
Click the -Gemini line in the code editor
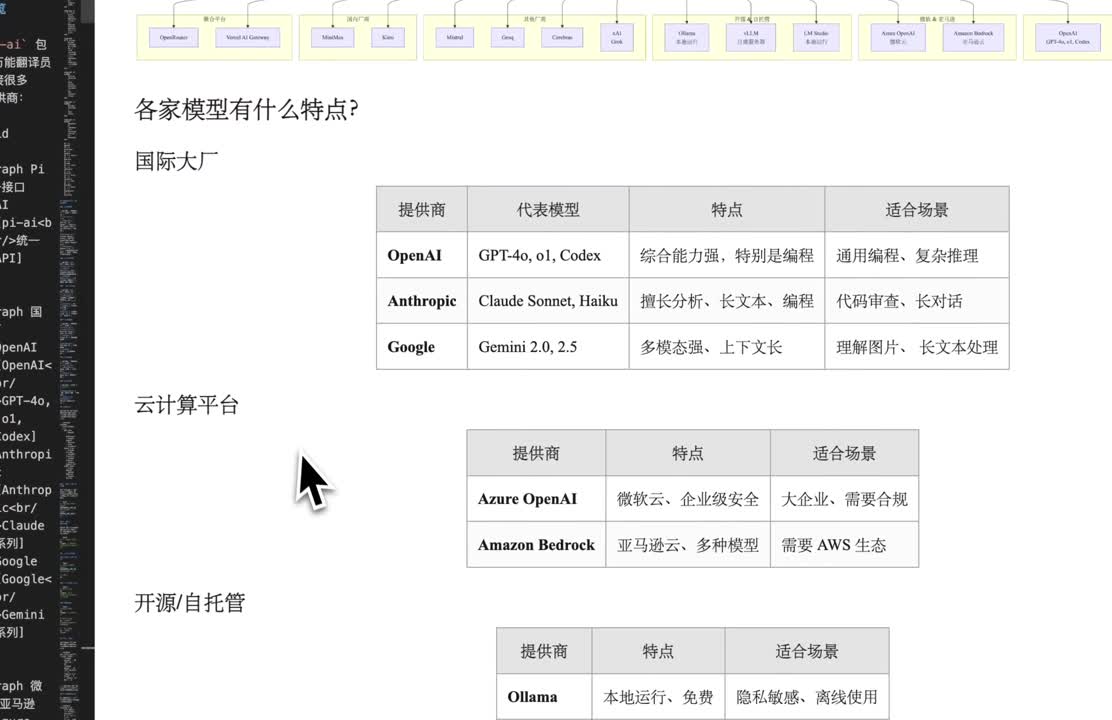[x=22, y=614]
